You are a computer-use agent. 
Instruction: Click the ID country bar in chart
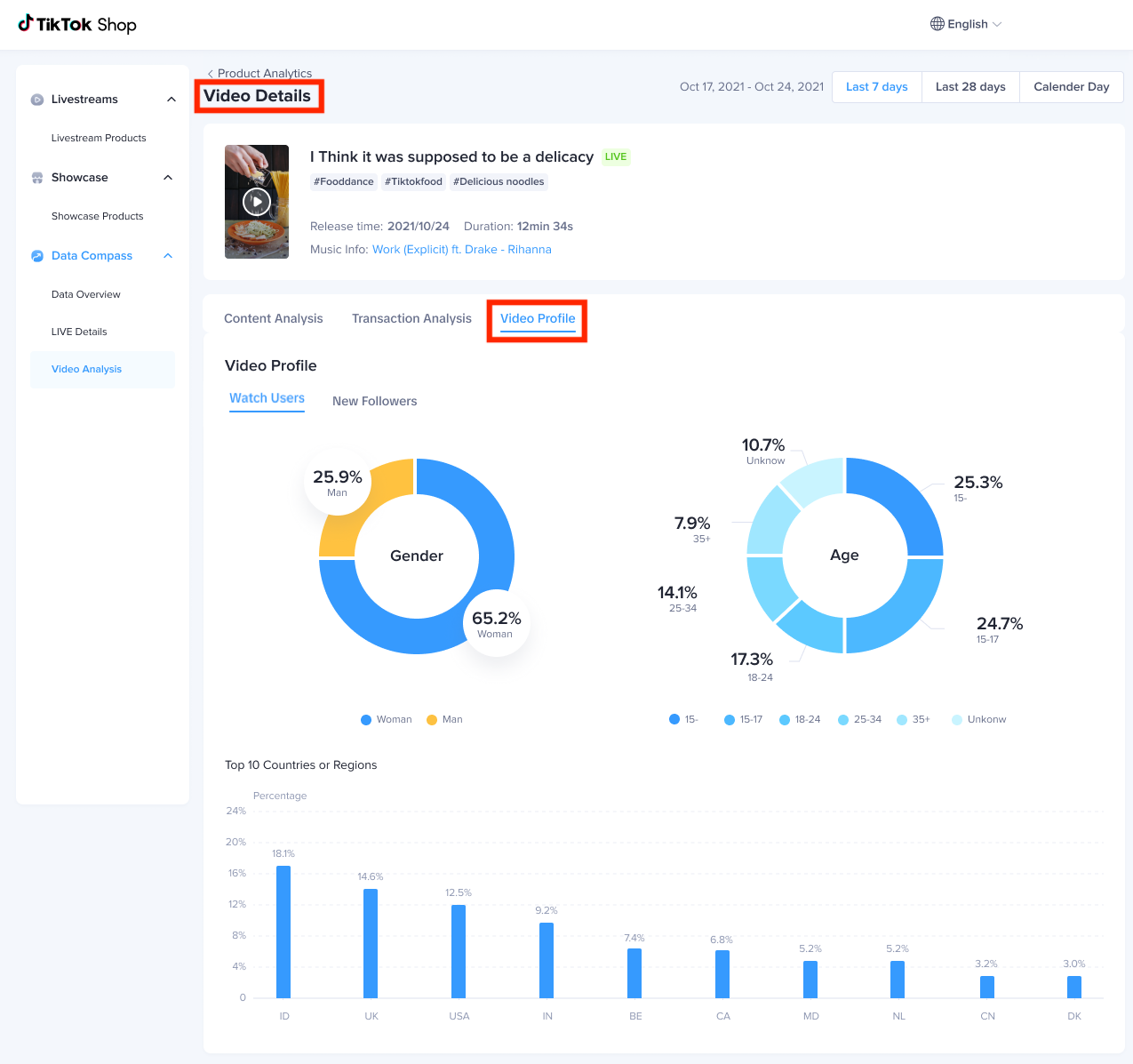coord(283,932)
